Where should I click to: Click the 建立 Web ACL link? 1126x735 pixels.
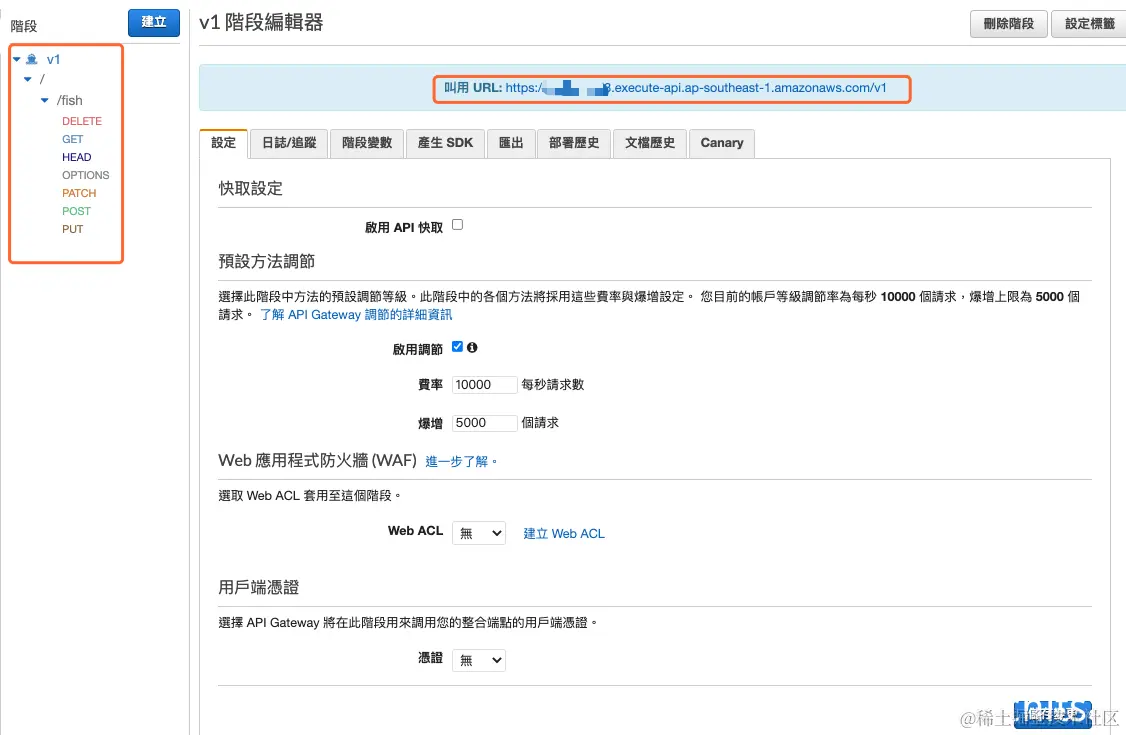click(563, 533)
